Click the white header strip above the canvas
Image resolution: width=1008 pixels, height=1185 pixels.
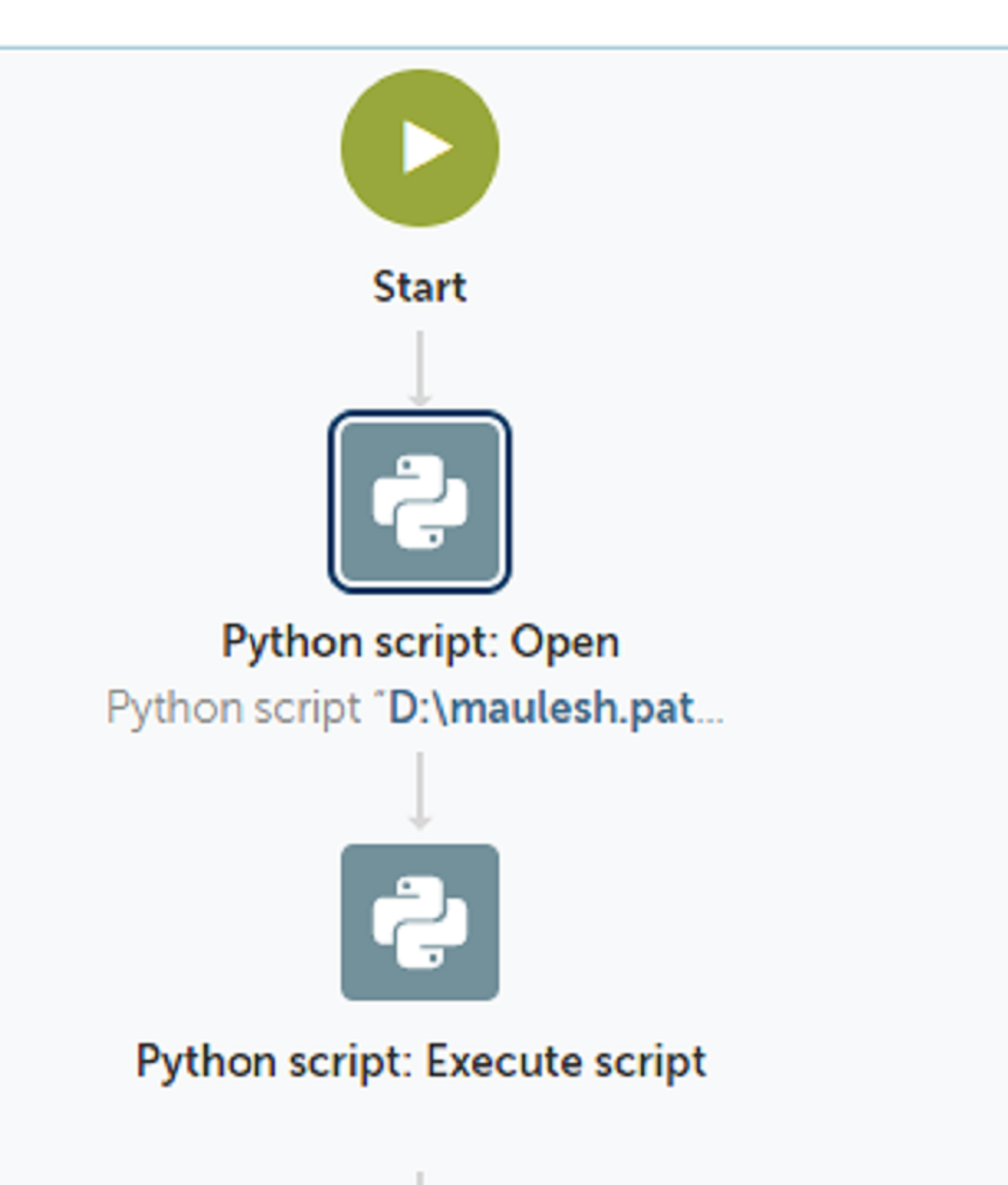504,22
